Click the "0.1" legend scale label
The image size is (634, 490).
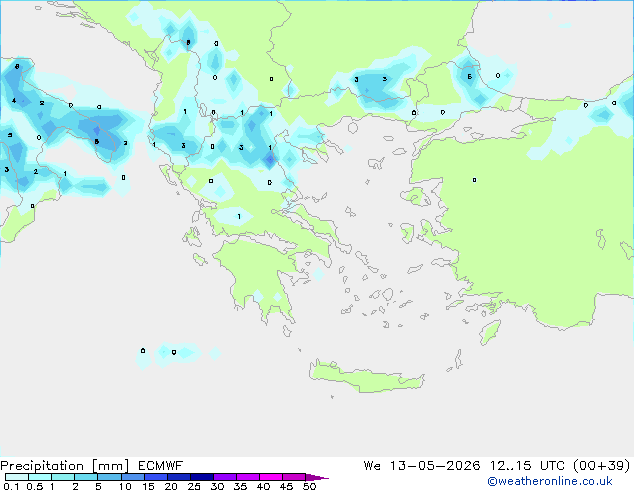11,486
